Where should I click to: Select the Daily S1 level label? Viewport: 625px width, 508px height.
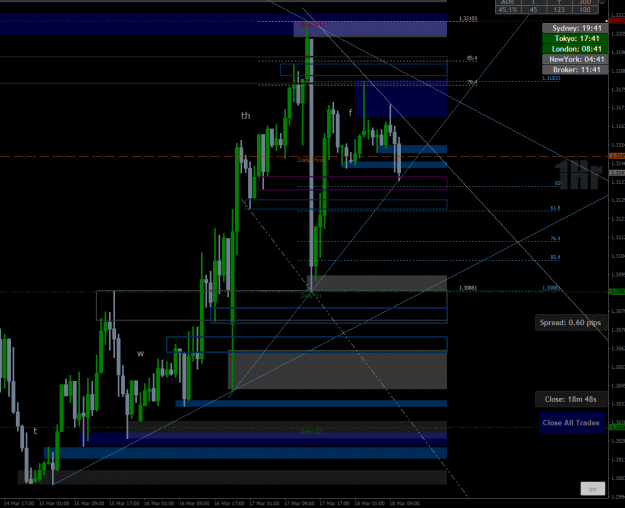311,295
